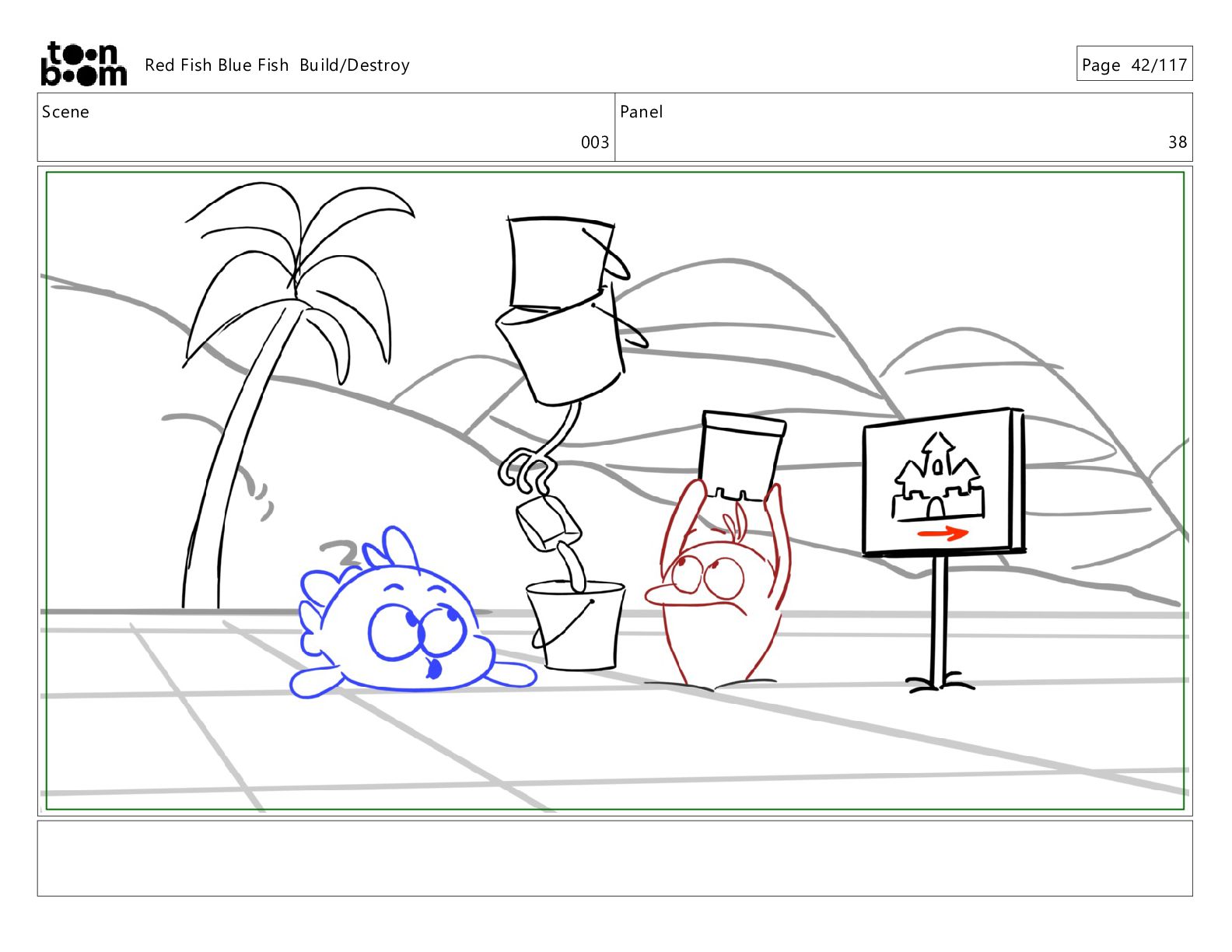Click scene number '003'
This screenshot has height=952, width=1232.
(x=595, y=142)
